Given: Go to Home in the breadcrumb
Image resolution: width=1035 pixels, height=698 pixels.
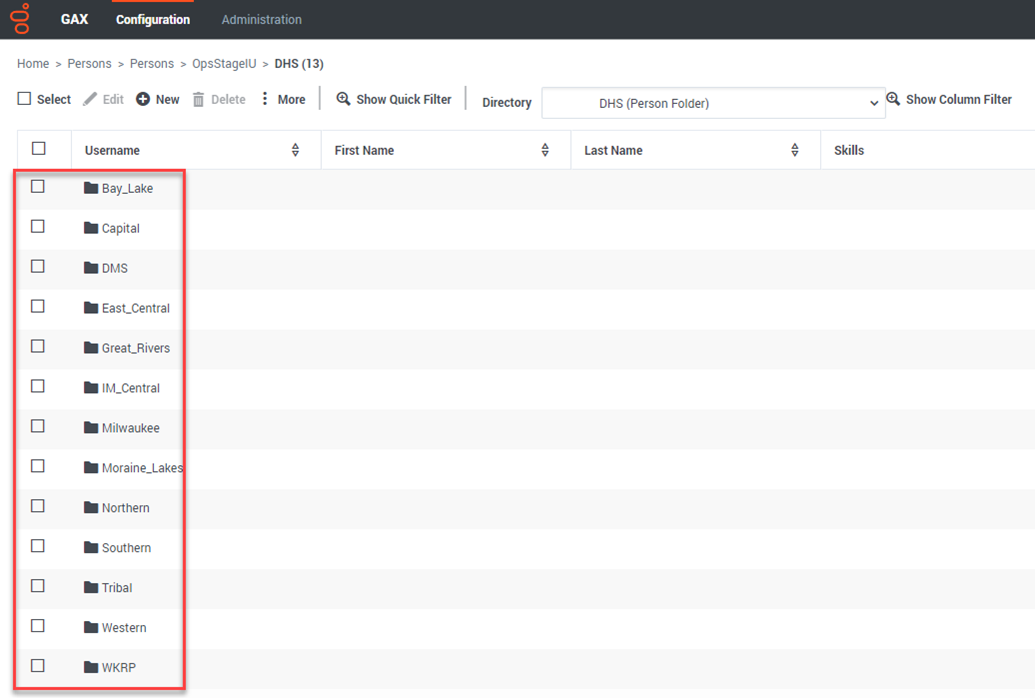Looking at the screenshot, I should click(33, 64).
